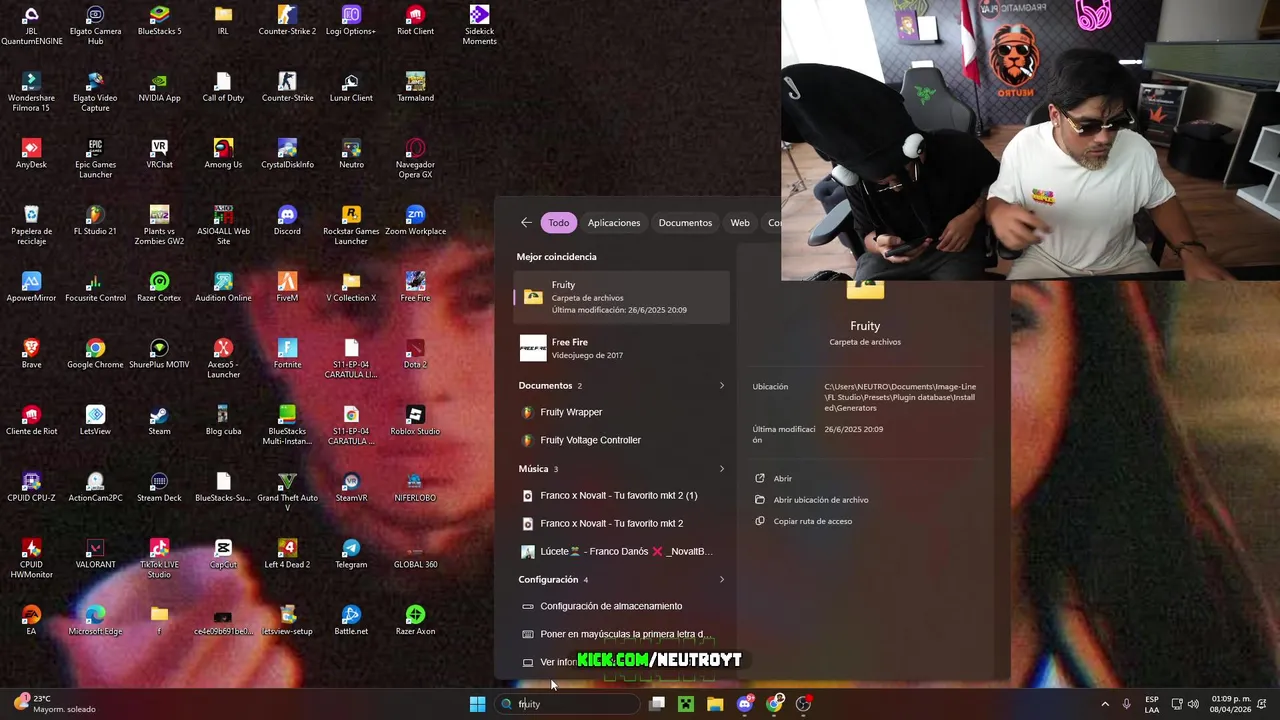Select the Brave browser desktop icon
The width and height of the screenshot is (1280, 720).
(31, 354)
